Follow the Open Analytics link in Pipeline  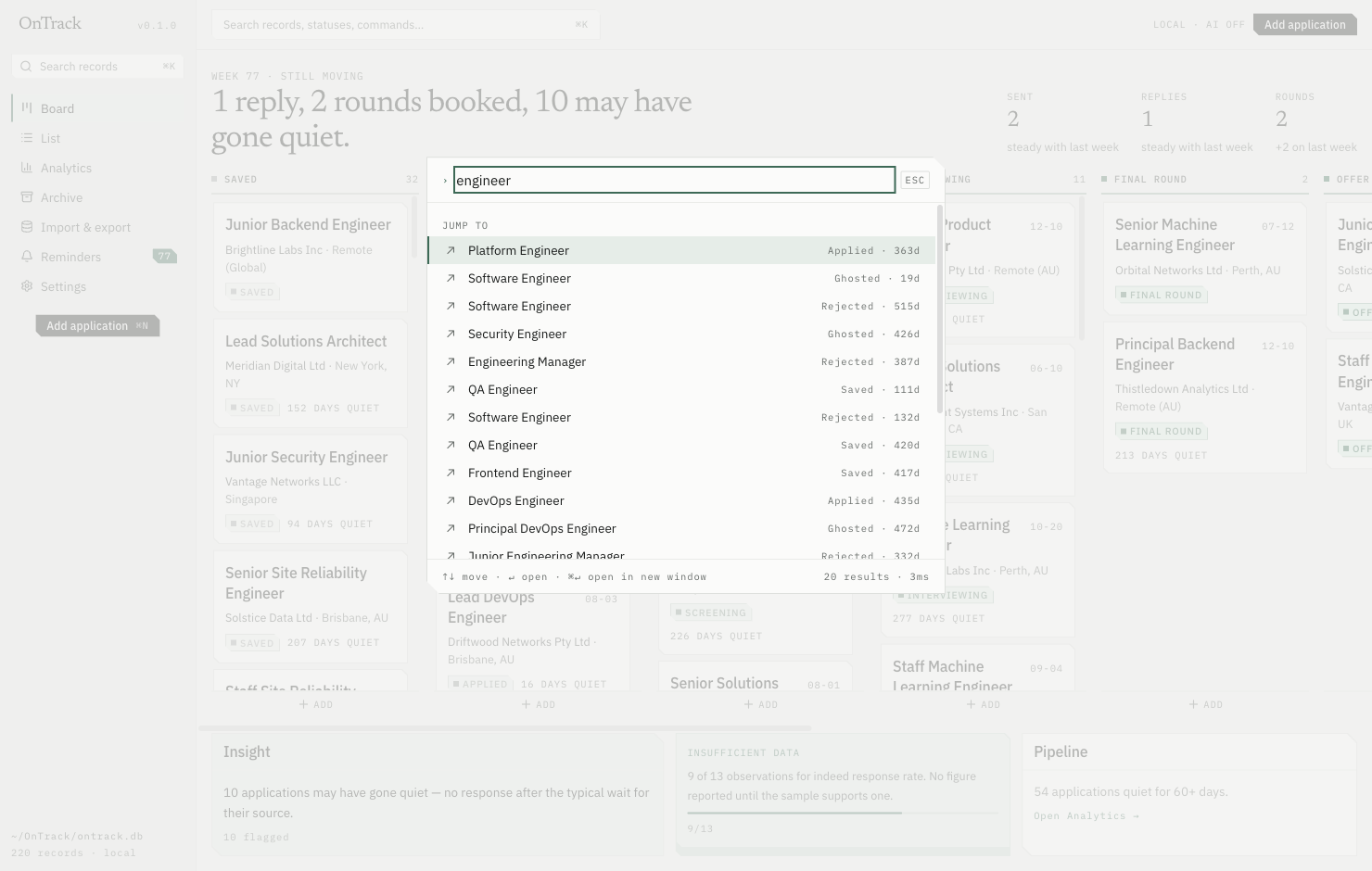[x=1086, y=816]
